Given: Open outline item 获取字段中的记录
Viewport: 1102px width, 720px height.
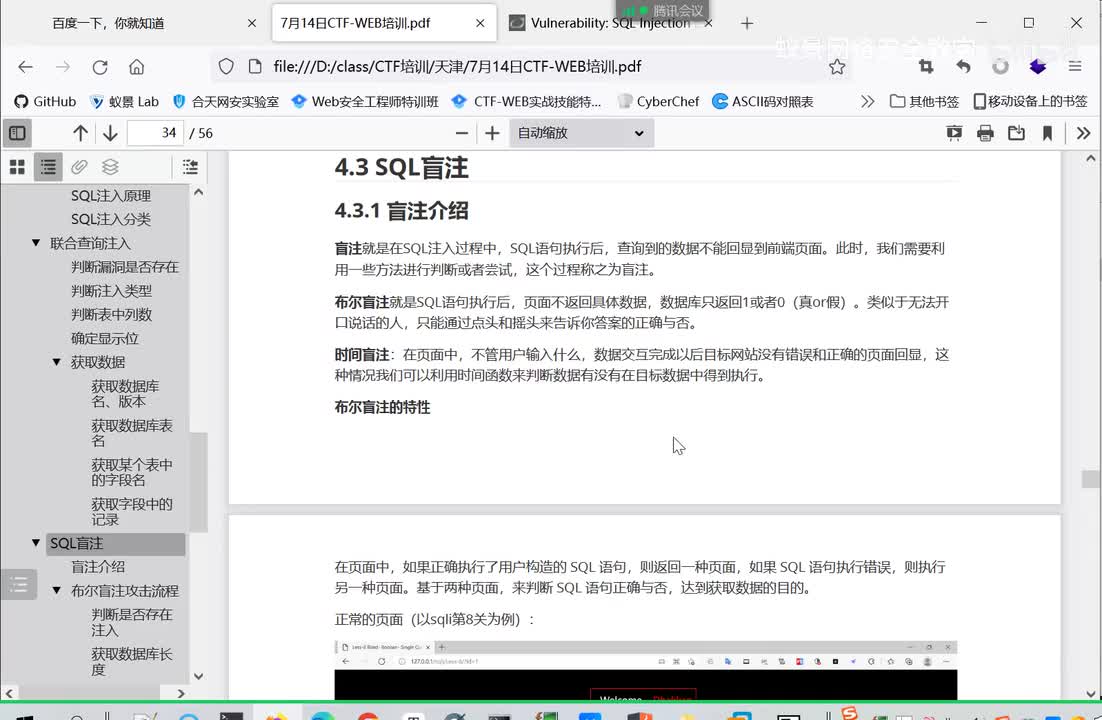Looking at the screenshot, I should point(131,512).
